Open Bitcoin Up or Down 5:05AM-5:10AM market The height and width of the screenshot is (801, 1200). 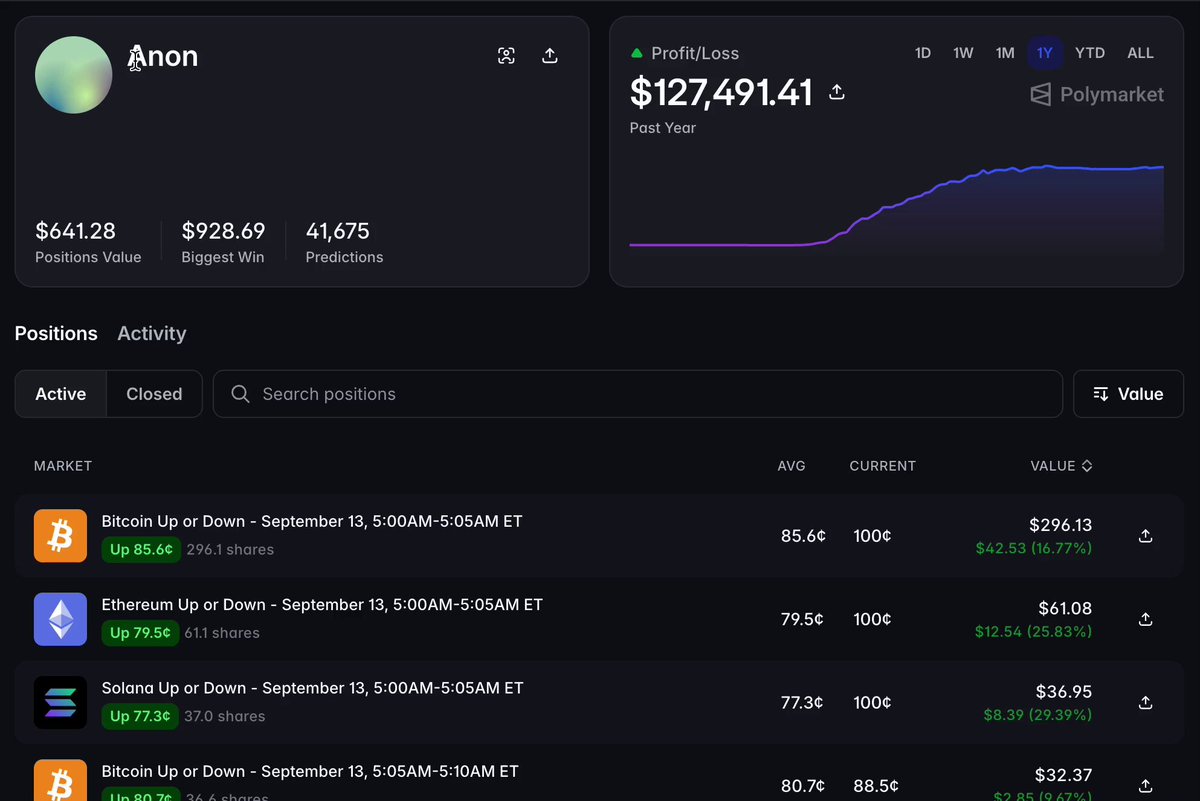pyautogui.click(x=310, y=771)
